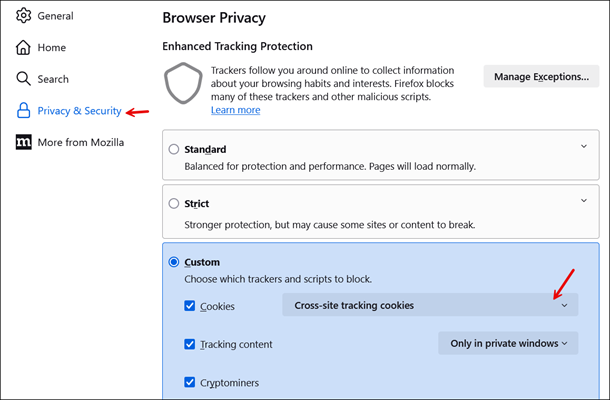This screenshot has height=400, width=610.
Task: Click the Tracking content label text
Action: tap(236, 344)
